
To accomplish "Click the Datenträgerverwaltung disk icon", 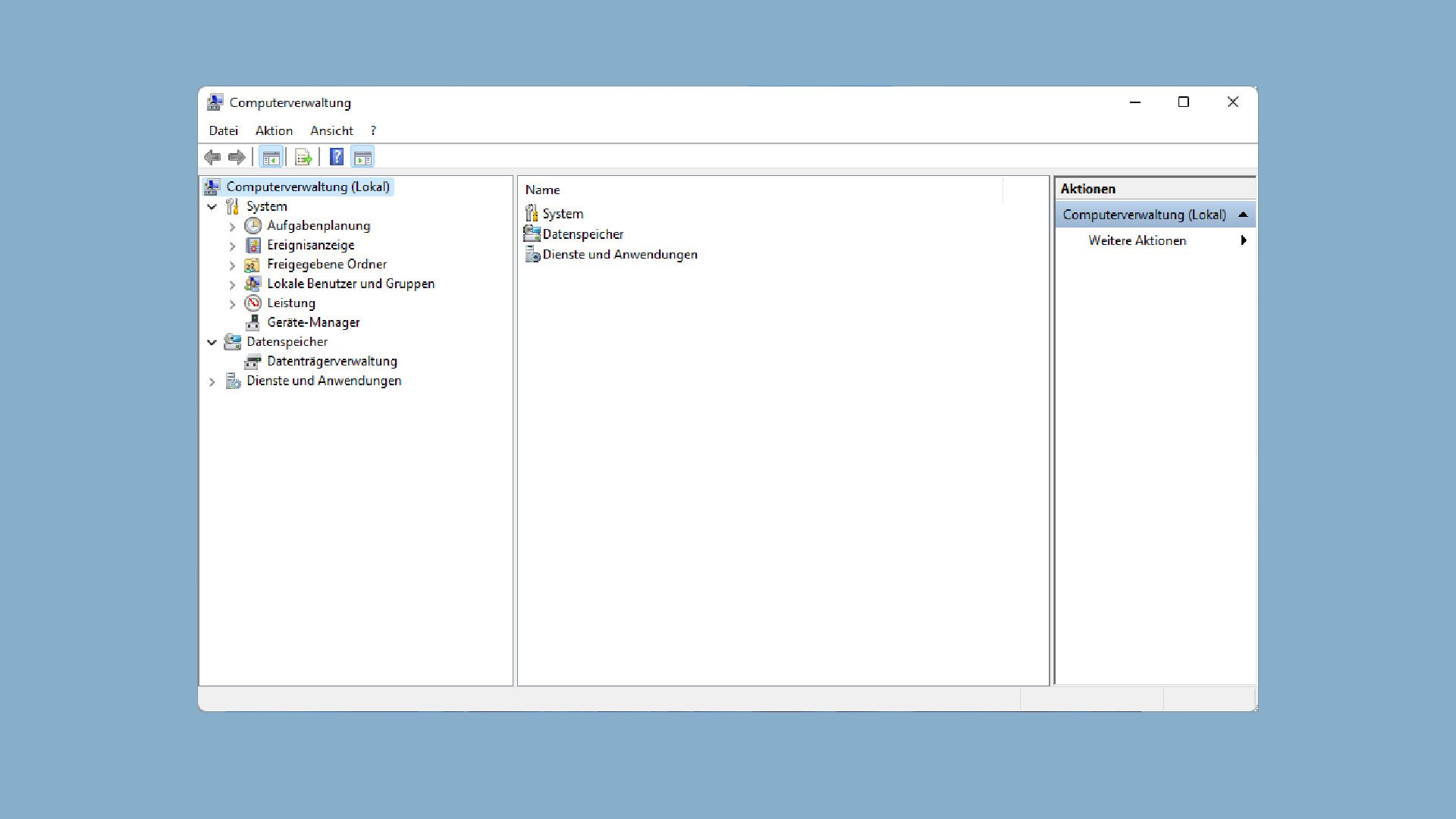I will click(x=253, y=362).
